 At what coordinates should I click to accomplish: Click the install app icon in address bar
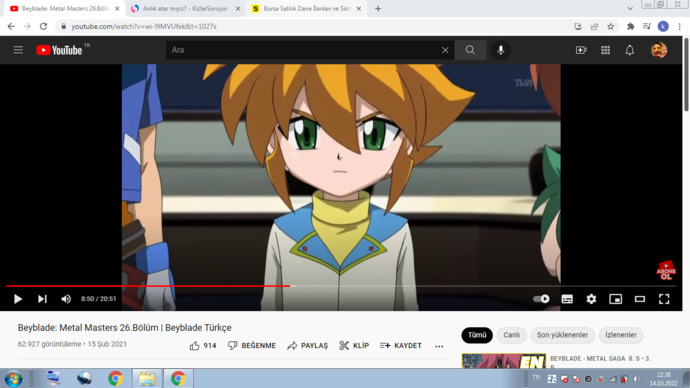pos(578,26)
